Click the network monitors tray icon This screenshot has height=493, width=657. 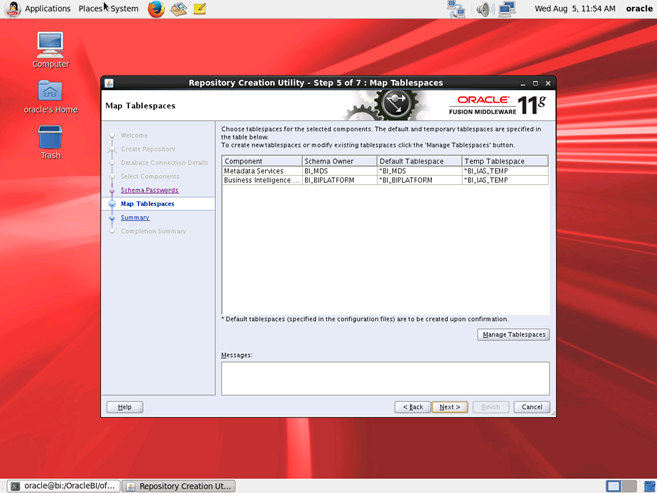click(x=507, y=9)
